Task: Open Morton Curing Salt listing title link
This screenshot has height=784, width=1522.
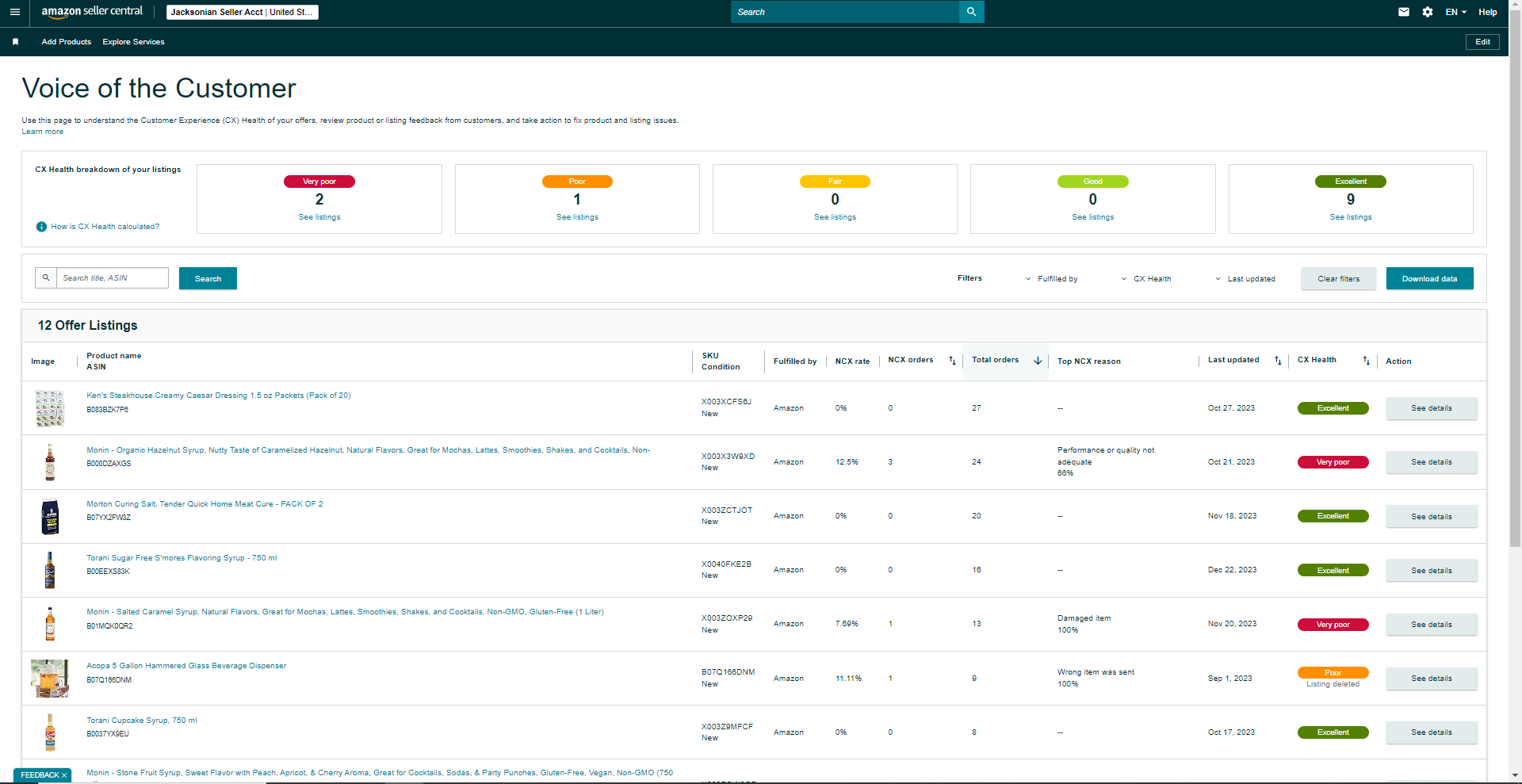Action: [x=205, y=504]
